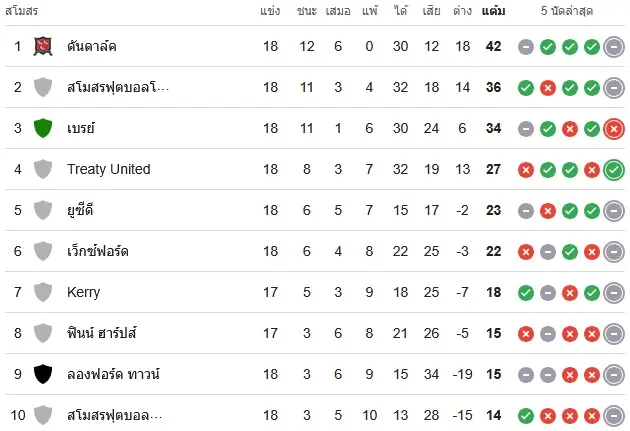630x431 pixels.
Task: Click the first red loss icon in ฟินน์ ฮาร์ปส์ row
Action: point(526,334)
